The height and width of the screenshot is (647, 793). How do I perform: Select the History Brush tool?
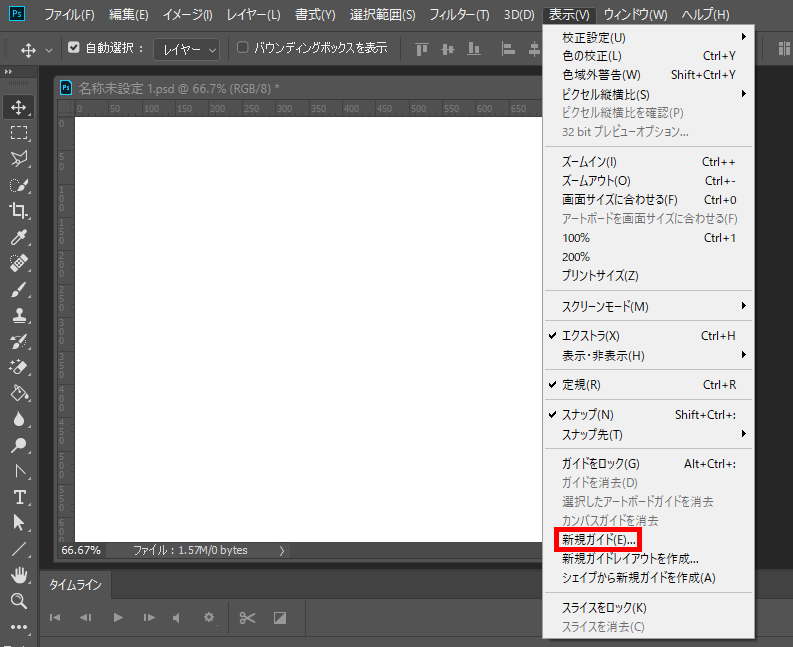pyautogui.click(x=19, y=341)
